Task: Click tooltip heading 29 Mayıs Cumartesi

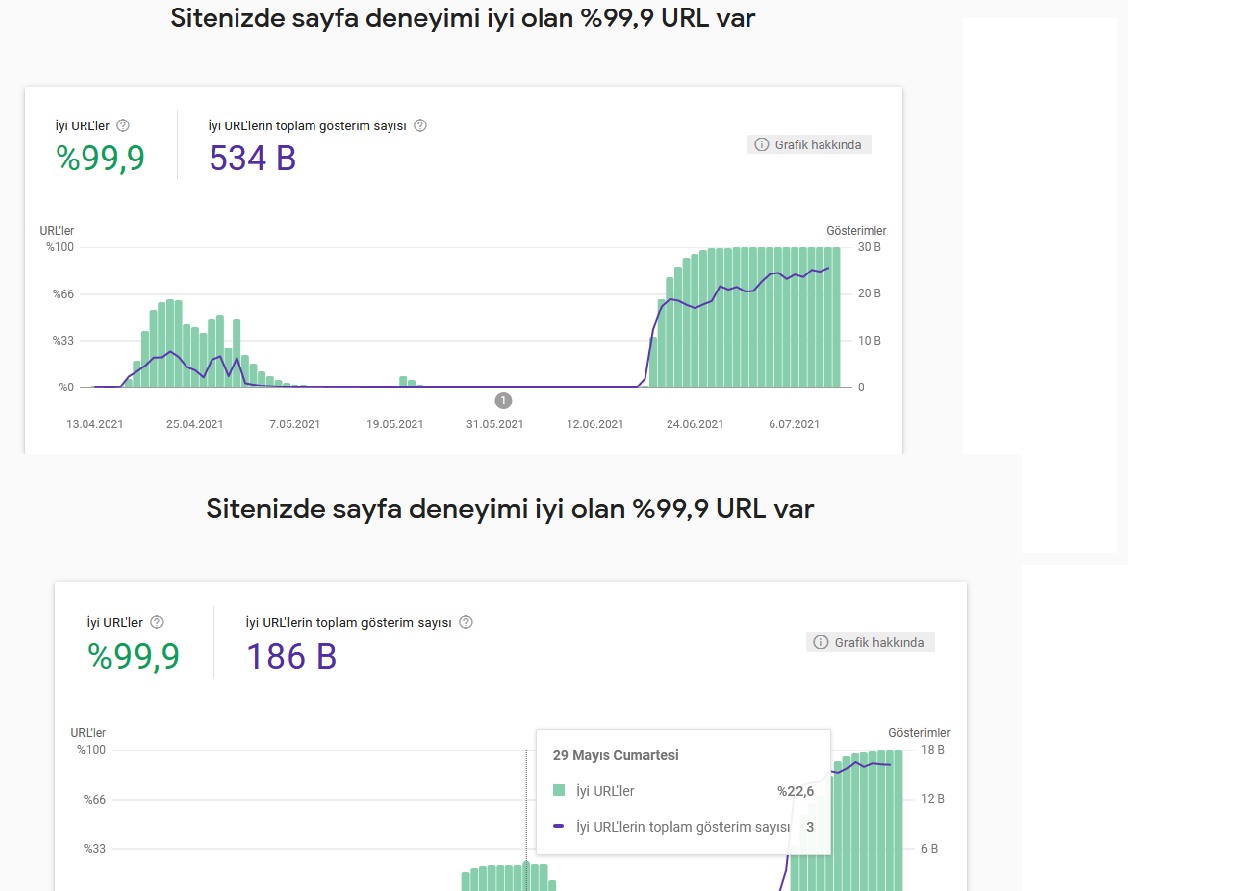Action: tap(616, 755)
